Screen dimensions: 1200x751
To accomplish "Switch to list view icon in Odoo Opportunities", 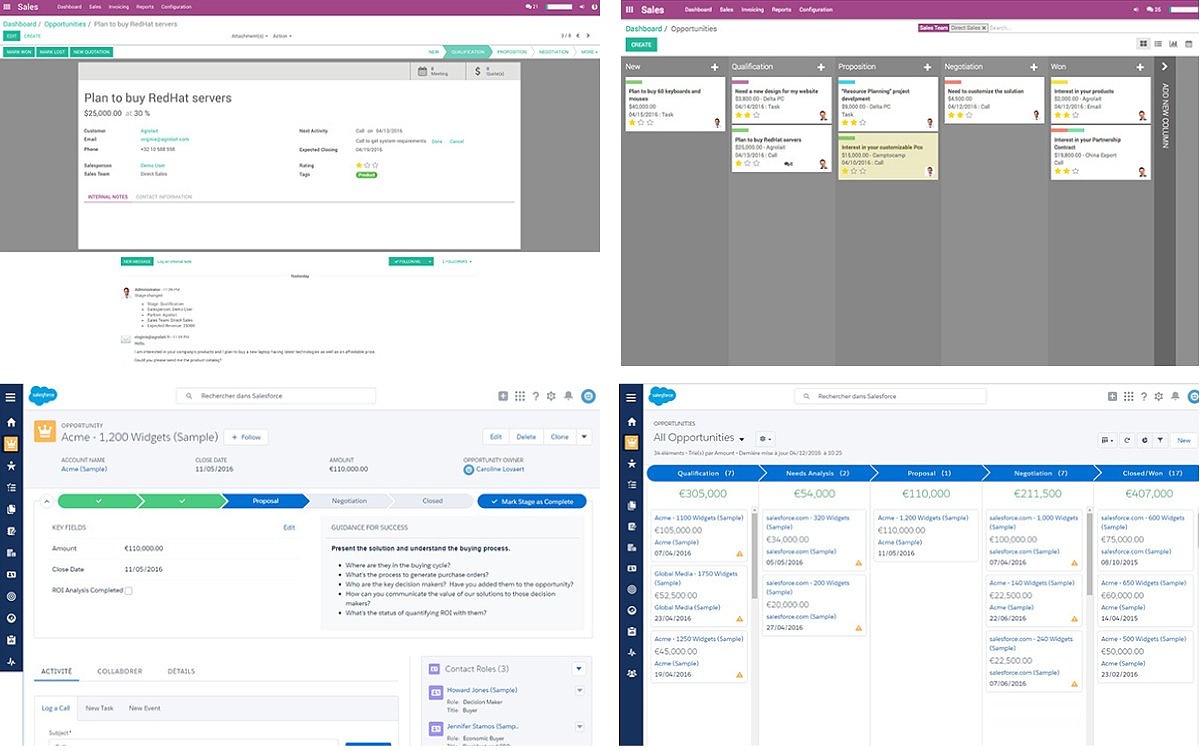I will click(1158, 44).
